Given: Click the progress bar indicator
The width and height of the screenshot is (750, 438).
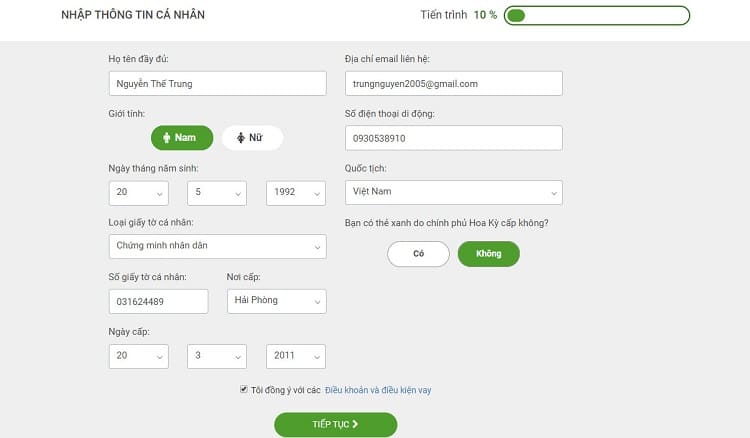Looking at the screenshot, I should pos(597,15).
